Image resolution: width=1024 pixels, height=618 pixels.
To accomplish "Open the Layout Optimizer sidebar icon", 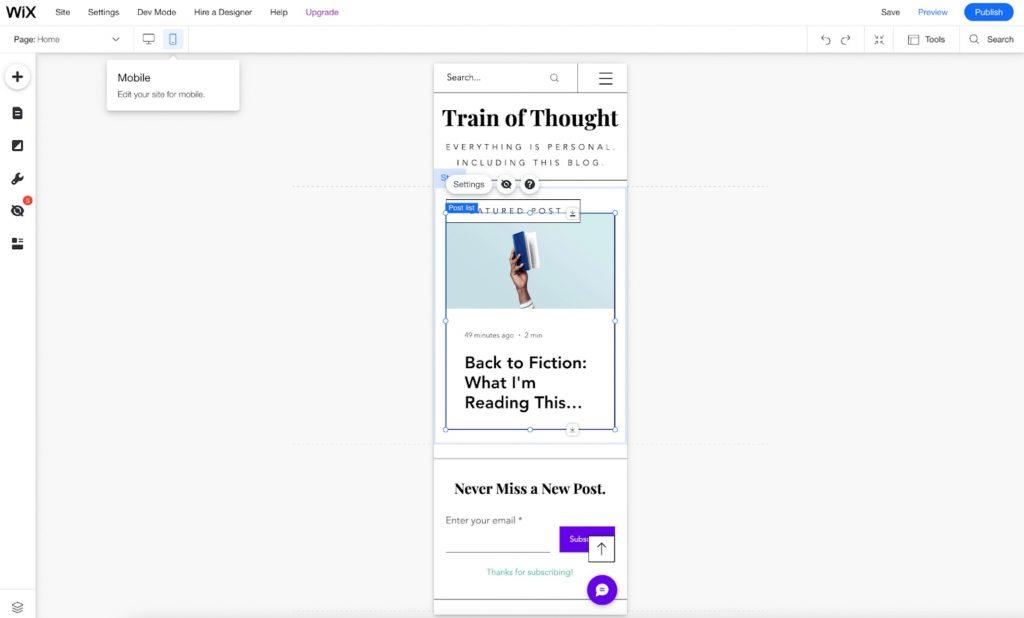I will (17, 243).
